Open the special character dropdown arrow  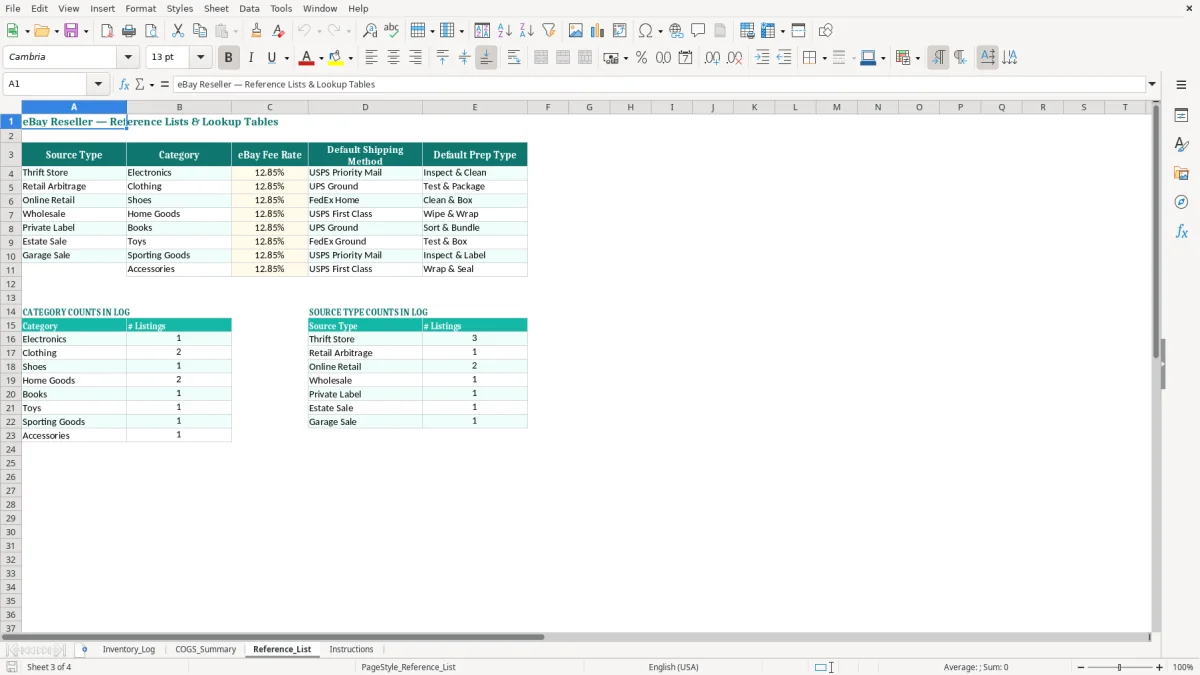(660, 31)
